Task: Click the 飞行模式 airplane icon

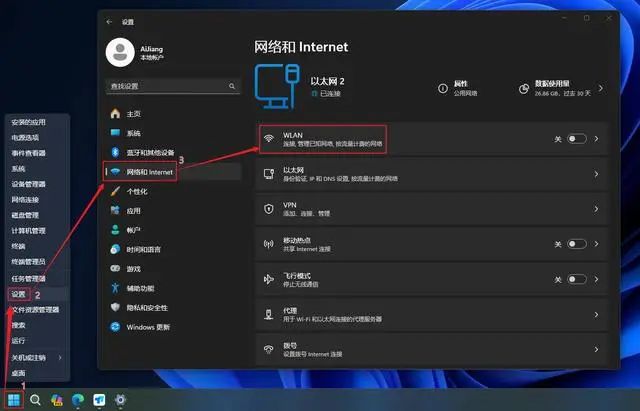Action: click(269, 279)
